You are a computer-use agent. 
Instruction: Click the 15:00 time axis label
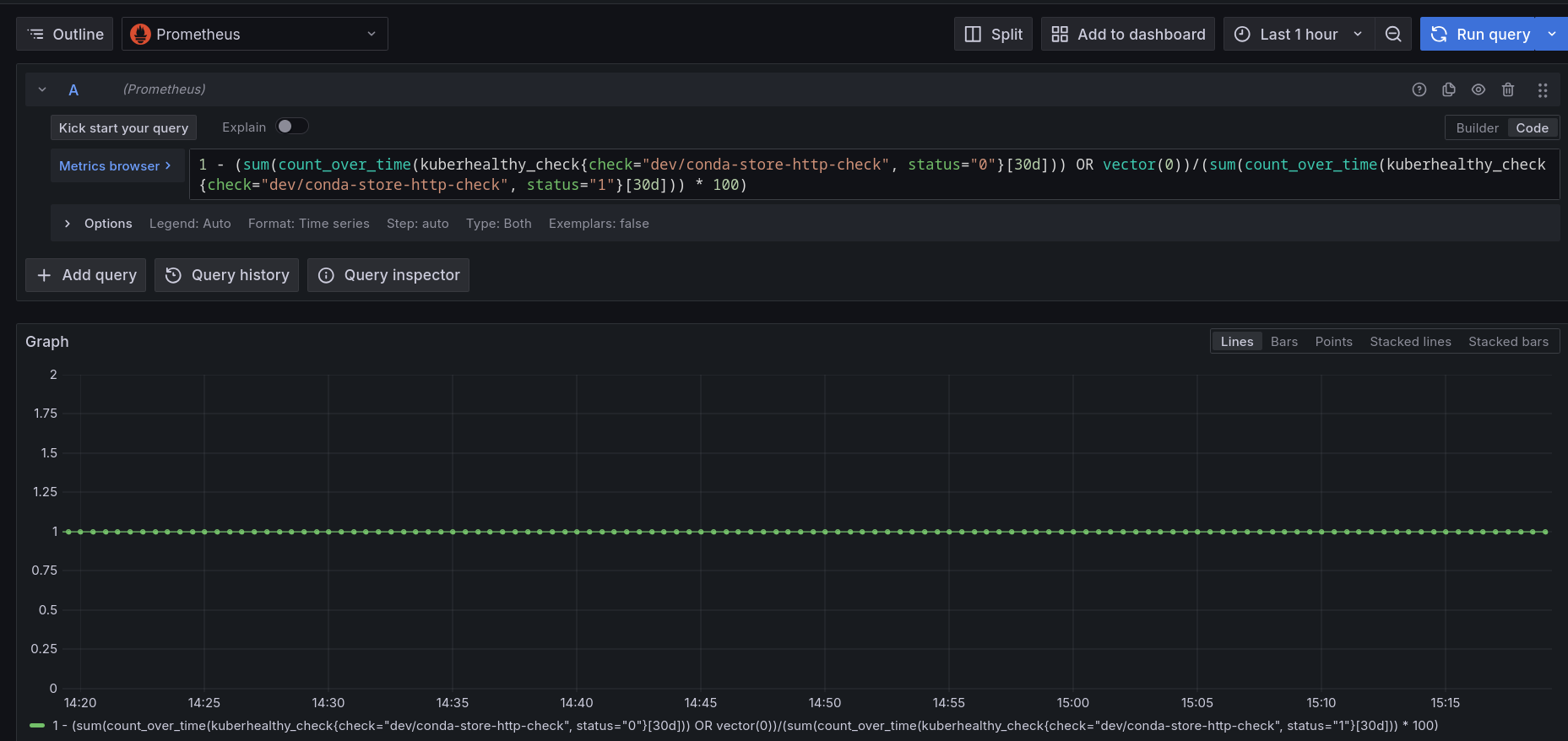click(1072, 702)
